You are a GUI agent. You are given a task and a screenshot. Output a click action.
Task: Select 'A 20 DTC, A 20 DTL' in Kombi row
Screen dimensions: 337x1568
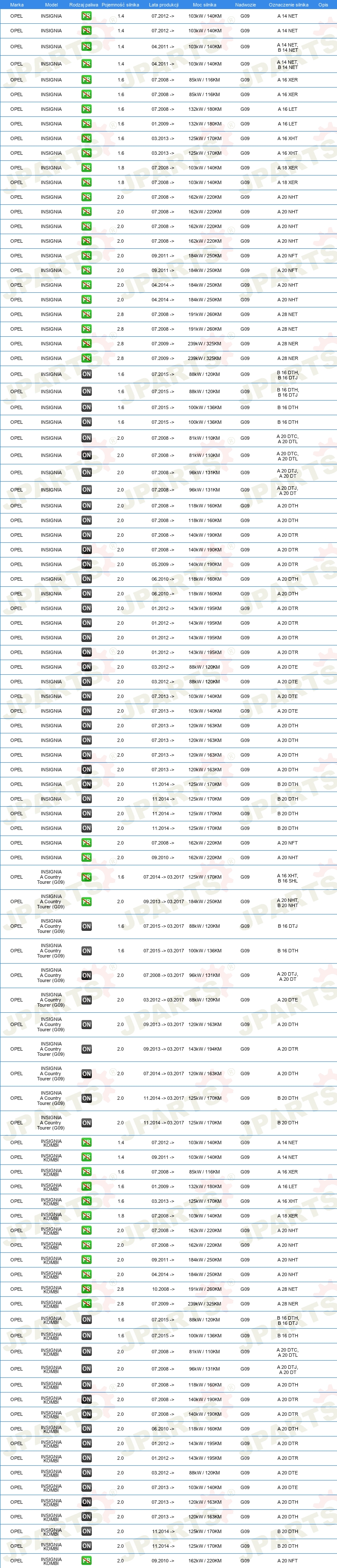(x=288, y=1352)
